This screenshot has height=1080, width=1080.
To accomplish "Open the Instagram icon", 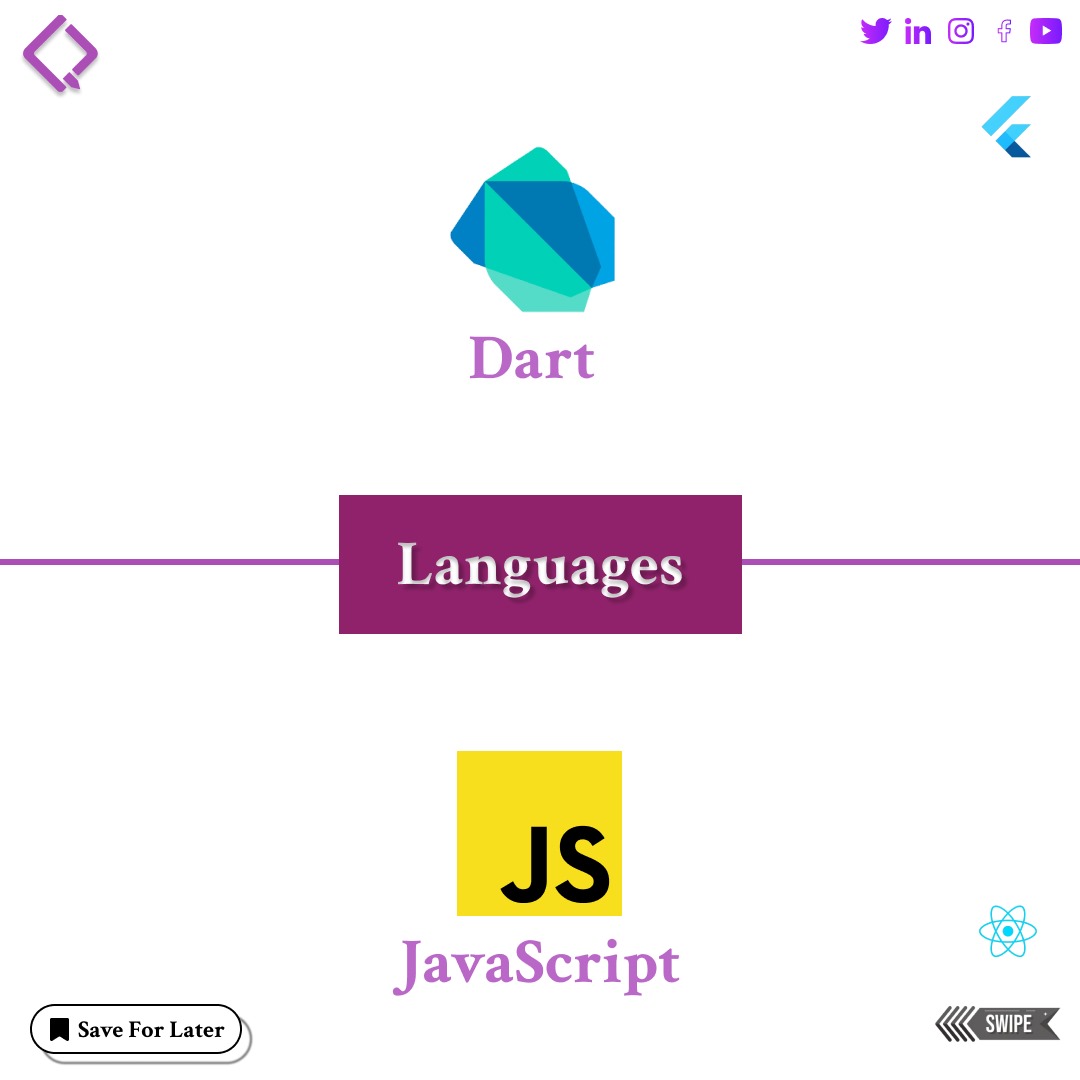I will pos(961,31).
